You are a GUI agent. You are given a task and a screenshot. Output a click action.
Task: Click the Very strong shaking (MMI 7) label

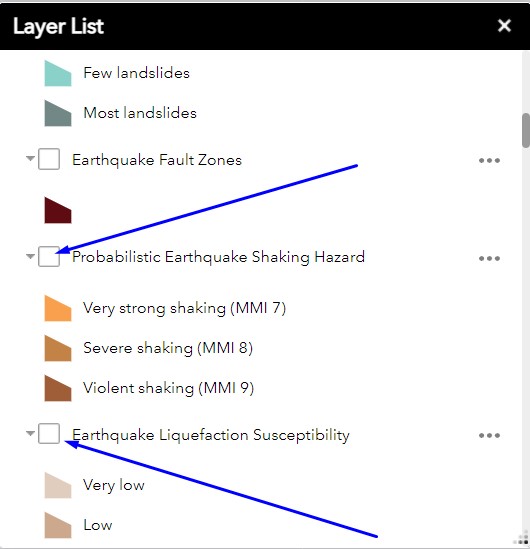pyautogui.click(x=184, y=308)
